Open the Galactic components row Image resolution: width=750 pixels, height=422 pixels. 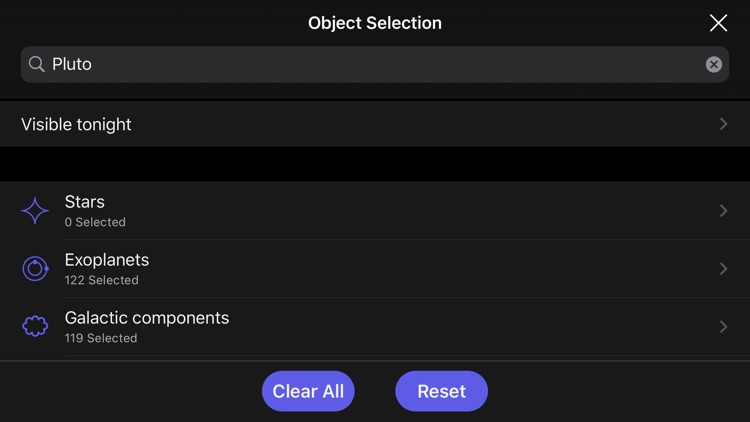click(x=375, y=326)
